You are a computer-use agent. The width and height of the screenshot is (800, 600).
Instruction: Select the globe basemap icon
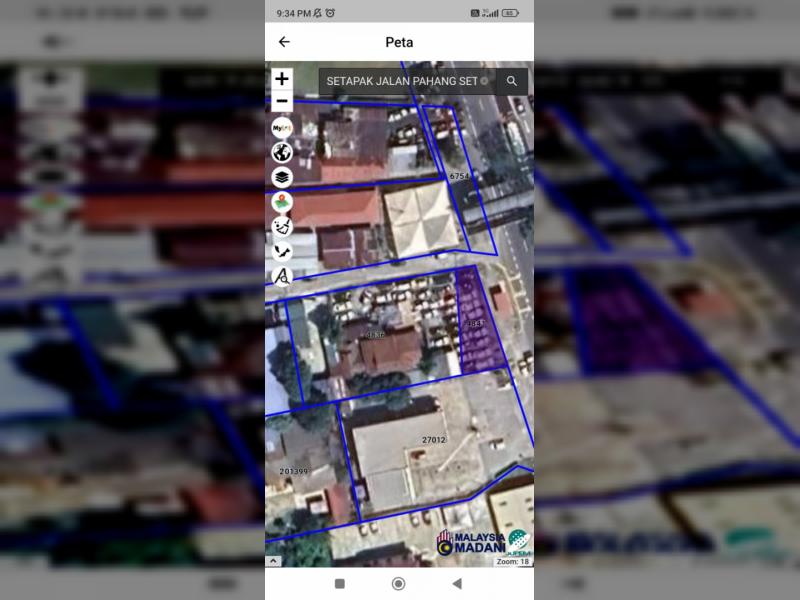click(x=282, y=152)
